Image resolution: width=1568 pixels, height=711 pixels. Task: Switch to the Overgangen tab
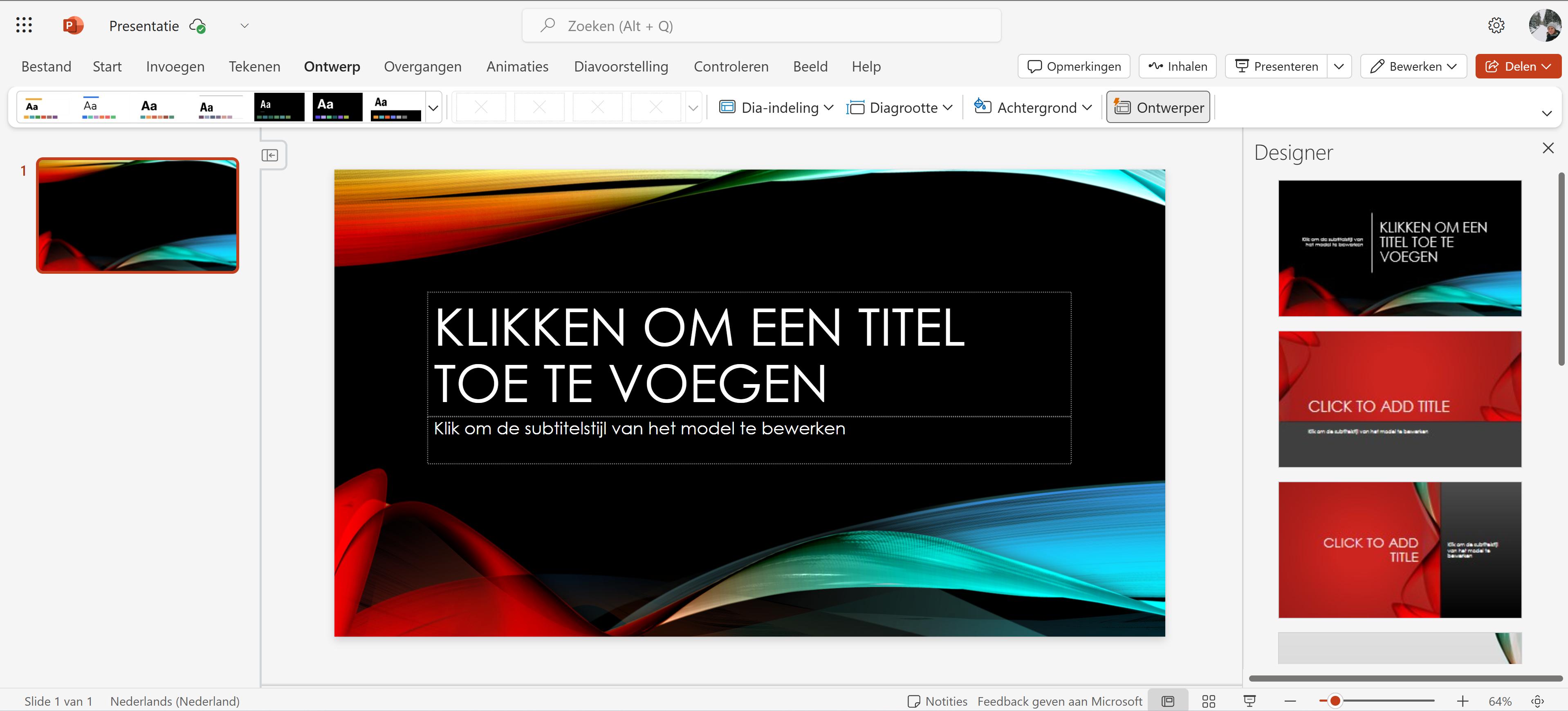[x=422, y=66]
